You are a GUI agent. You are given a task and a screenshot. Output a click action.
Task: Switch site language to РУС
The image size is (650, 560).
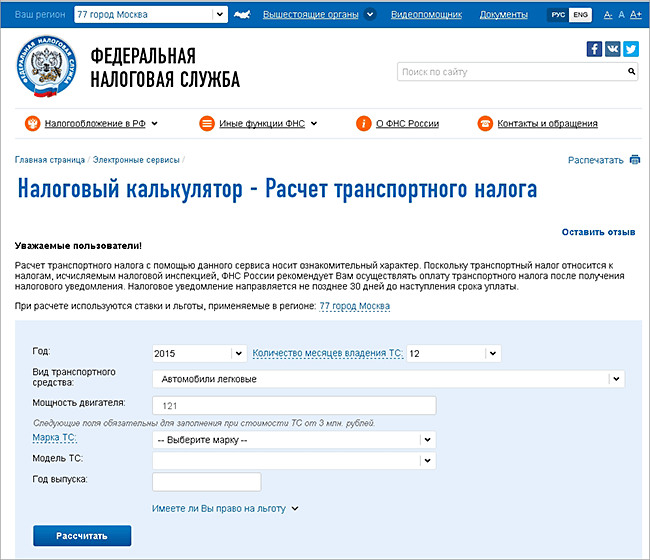(560, 16)
